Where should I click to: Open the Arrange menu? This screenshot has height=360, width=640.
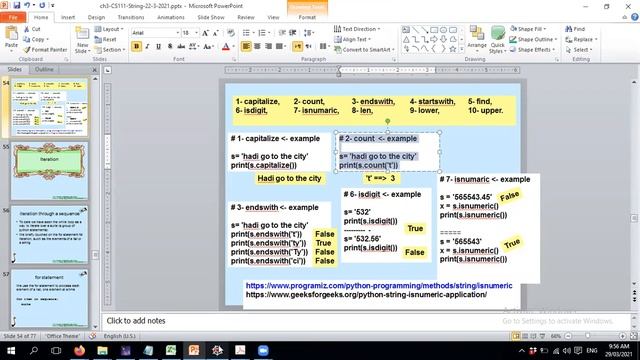coord(477,39)
